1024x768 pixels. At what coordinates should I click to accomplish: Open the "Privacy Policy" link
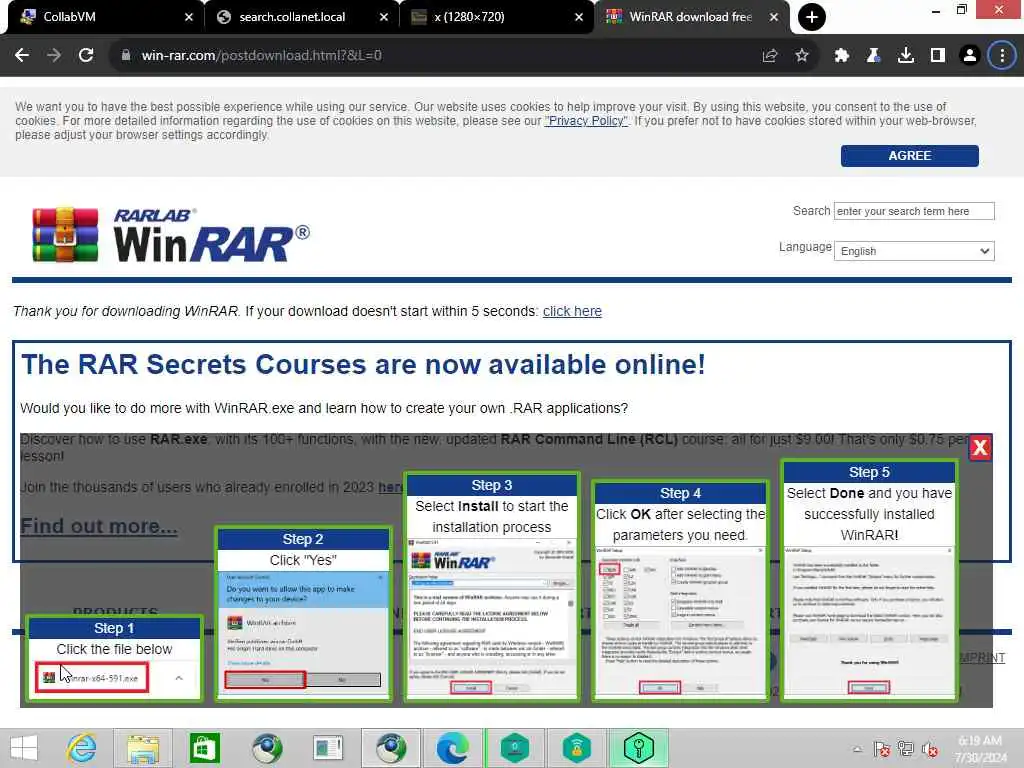coord(586,121)
